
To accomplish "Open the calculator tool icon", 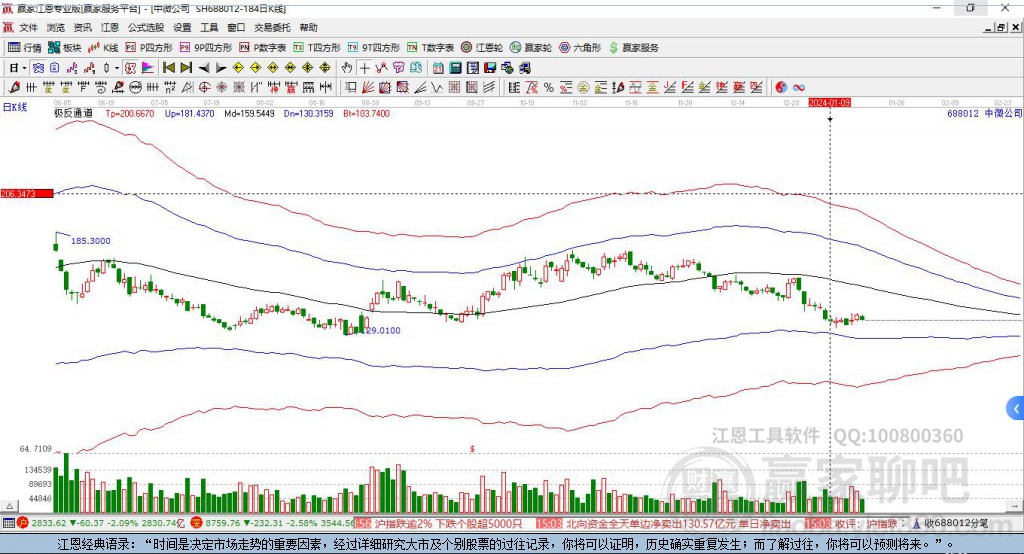I will (x=456, y=68).
